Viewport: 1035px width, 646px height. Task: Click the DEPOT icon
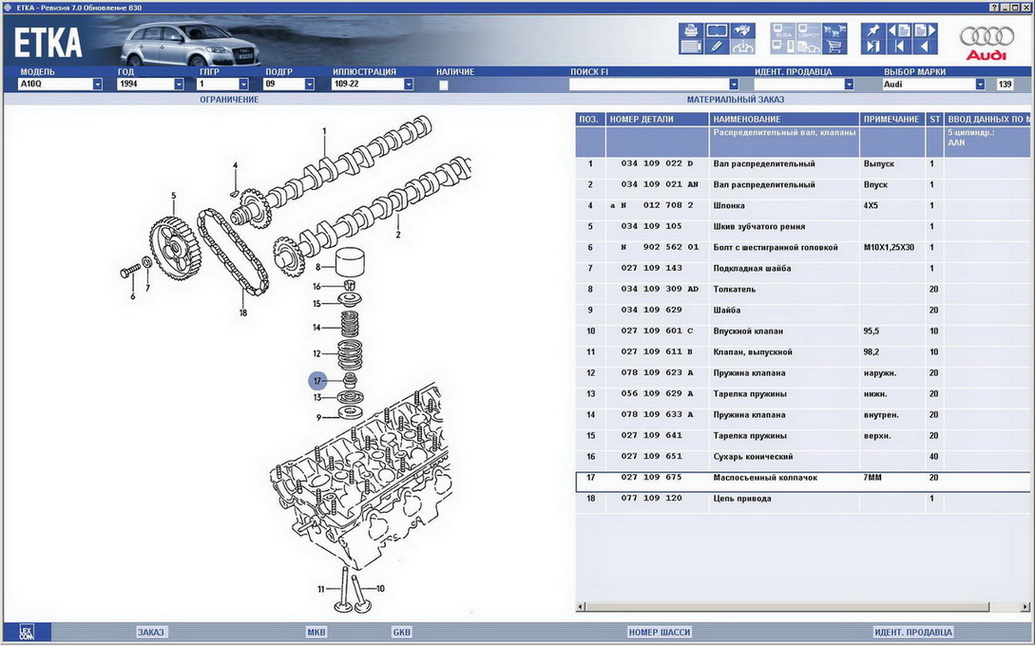click(x=809, y=30)
